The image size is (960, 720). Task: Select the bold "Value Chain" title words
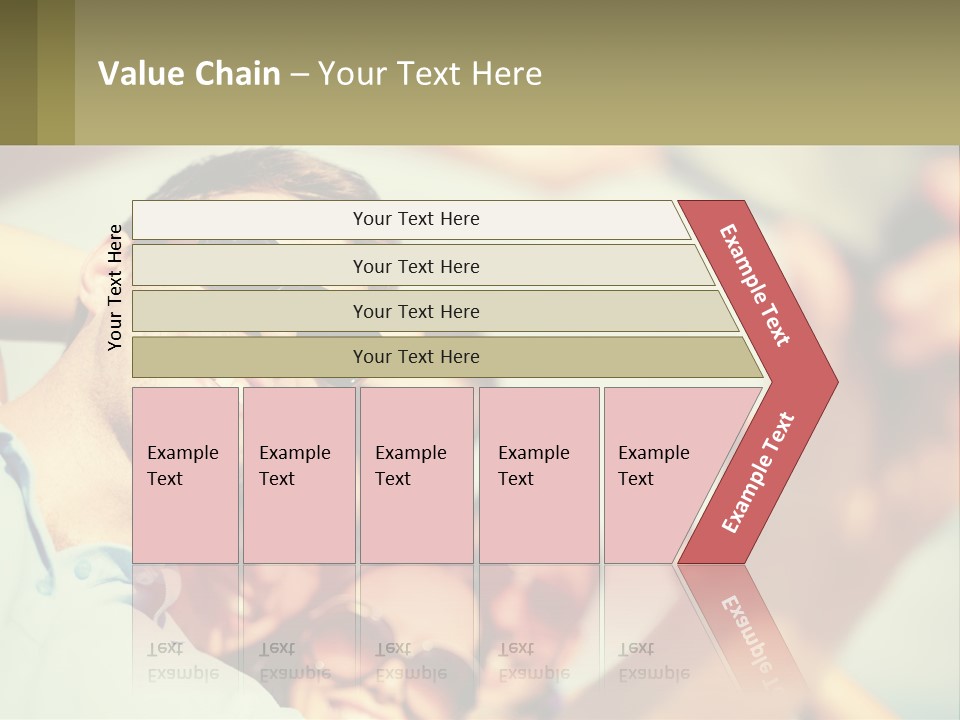tap(189, 74)
